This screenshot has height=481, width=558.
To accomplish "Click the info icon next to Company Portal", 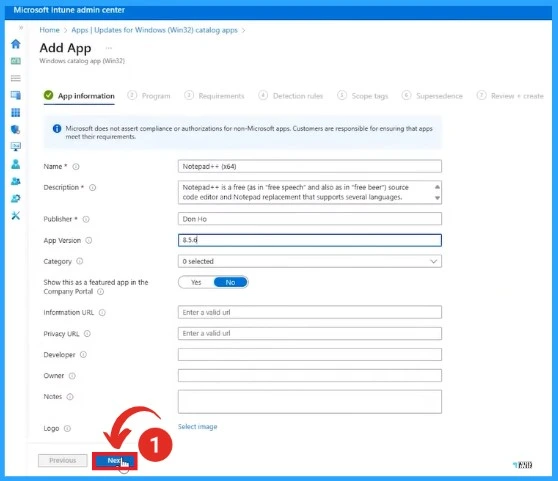I will click(101, 292).
